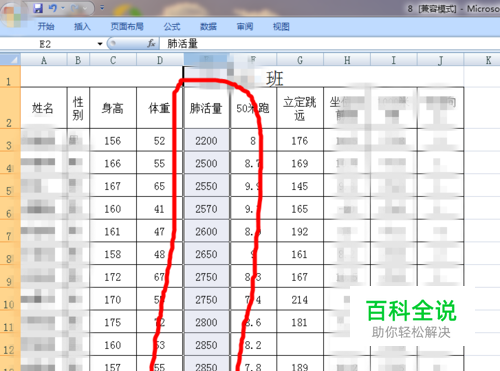Select column I header
The height and width of the screenshot is (371, 500).
tap(394, 60)
